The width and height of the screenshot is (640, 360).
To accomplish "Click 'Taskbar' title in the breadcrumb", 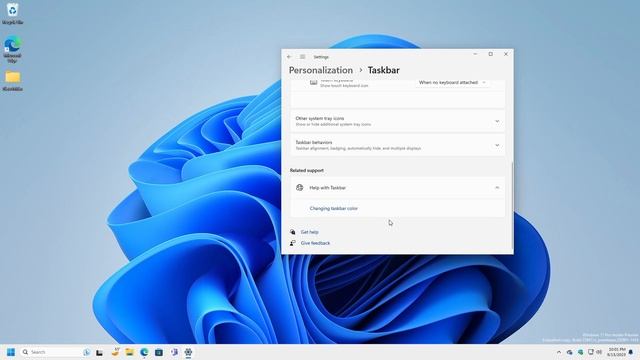I will point(384,70).
